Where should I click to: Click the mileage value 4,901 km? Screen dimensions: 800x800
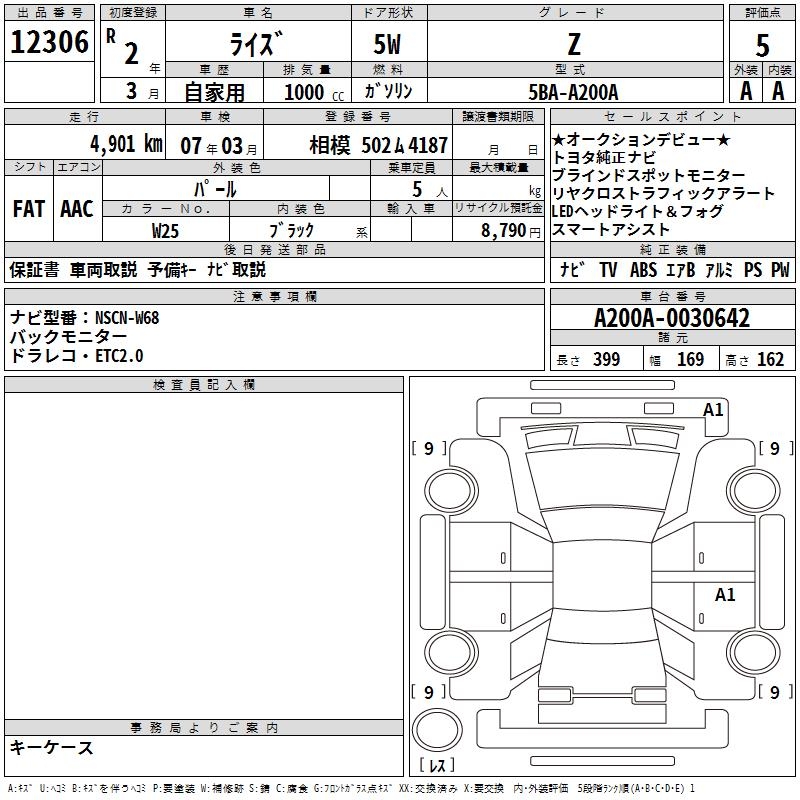point(124,144)
